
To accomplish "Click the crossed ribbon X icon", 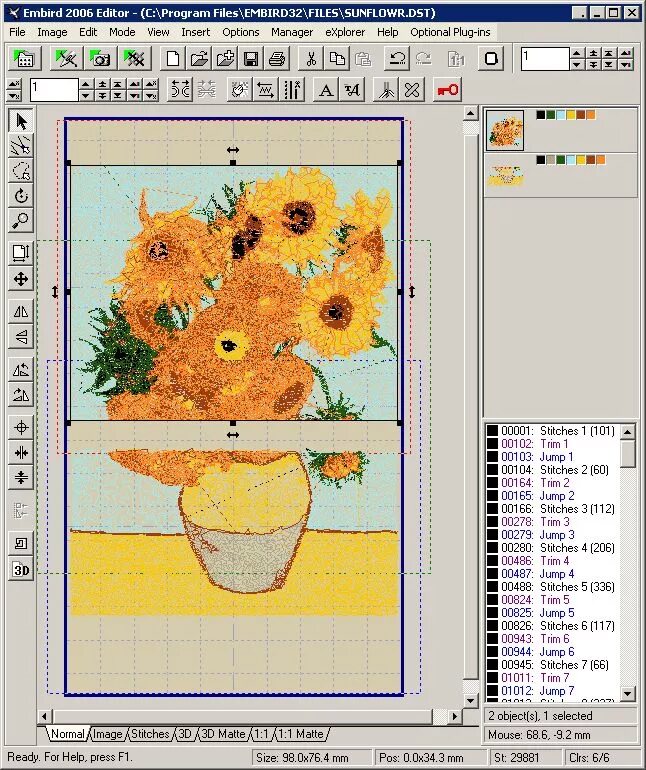I will 412,90.
